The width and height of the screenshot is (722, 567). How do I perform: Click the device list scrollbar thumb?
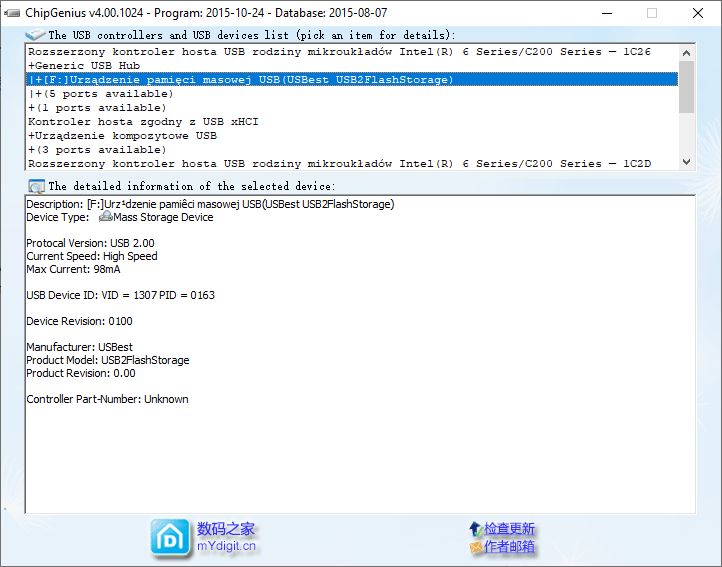(686, 87)
